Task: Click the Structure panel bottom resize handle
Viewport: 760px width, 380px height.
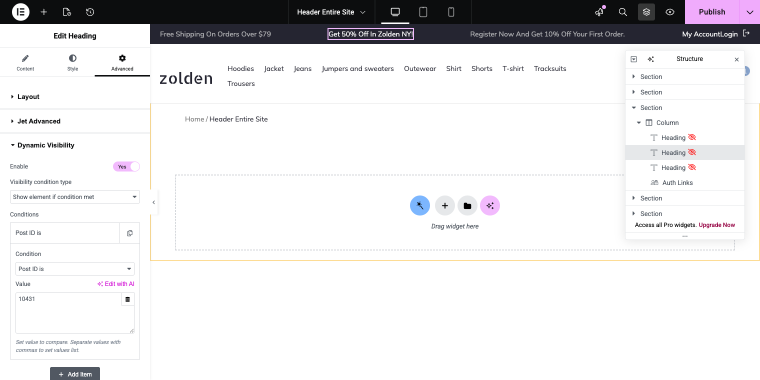Action: pos(685,236)
